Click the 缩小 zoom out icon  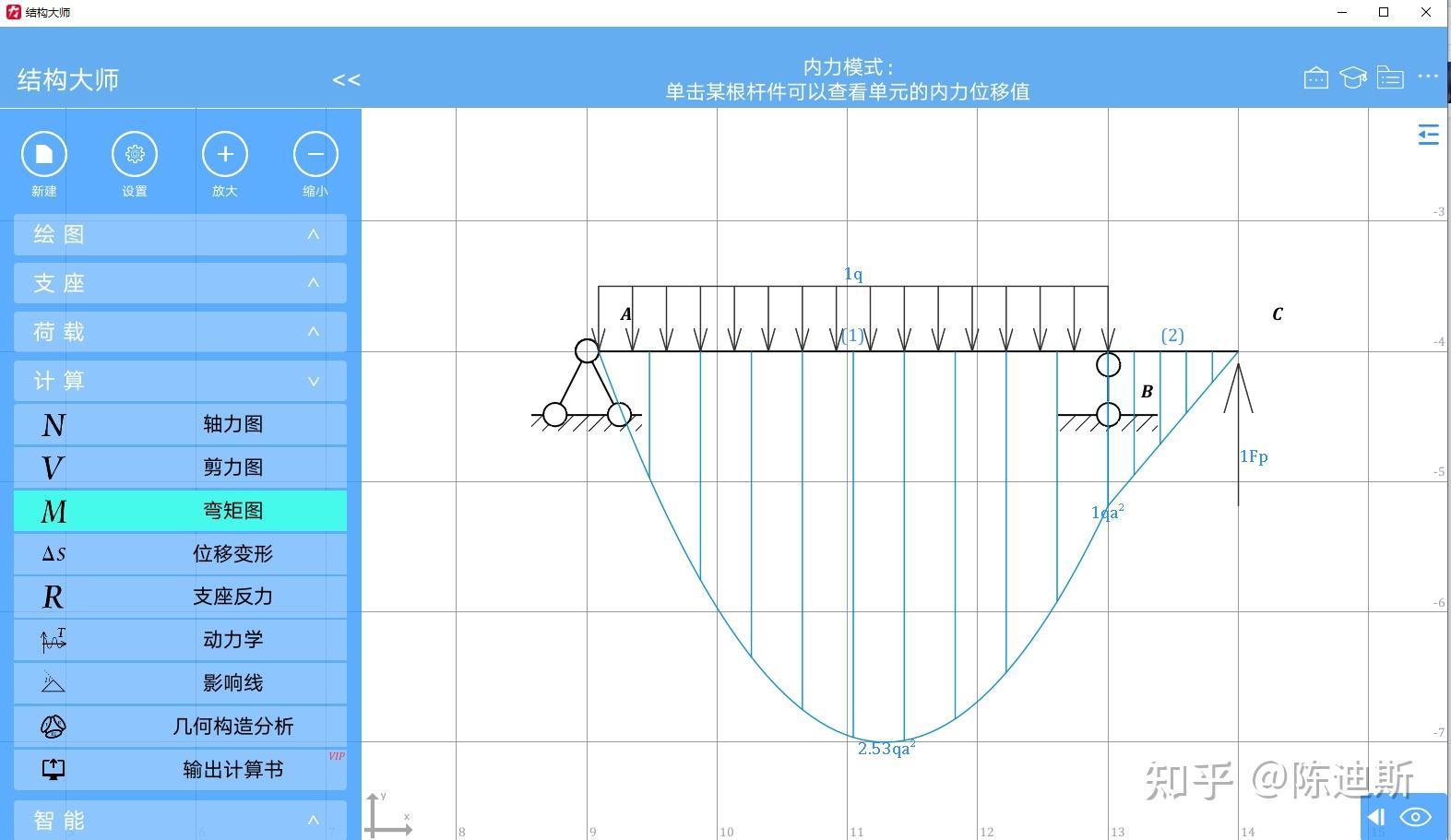click(315, 155)
